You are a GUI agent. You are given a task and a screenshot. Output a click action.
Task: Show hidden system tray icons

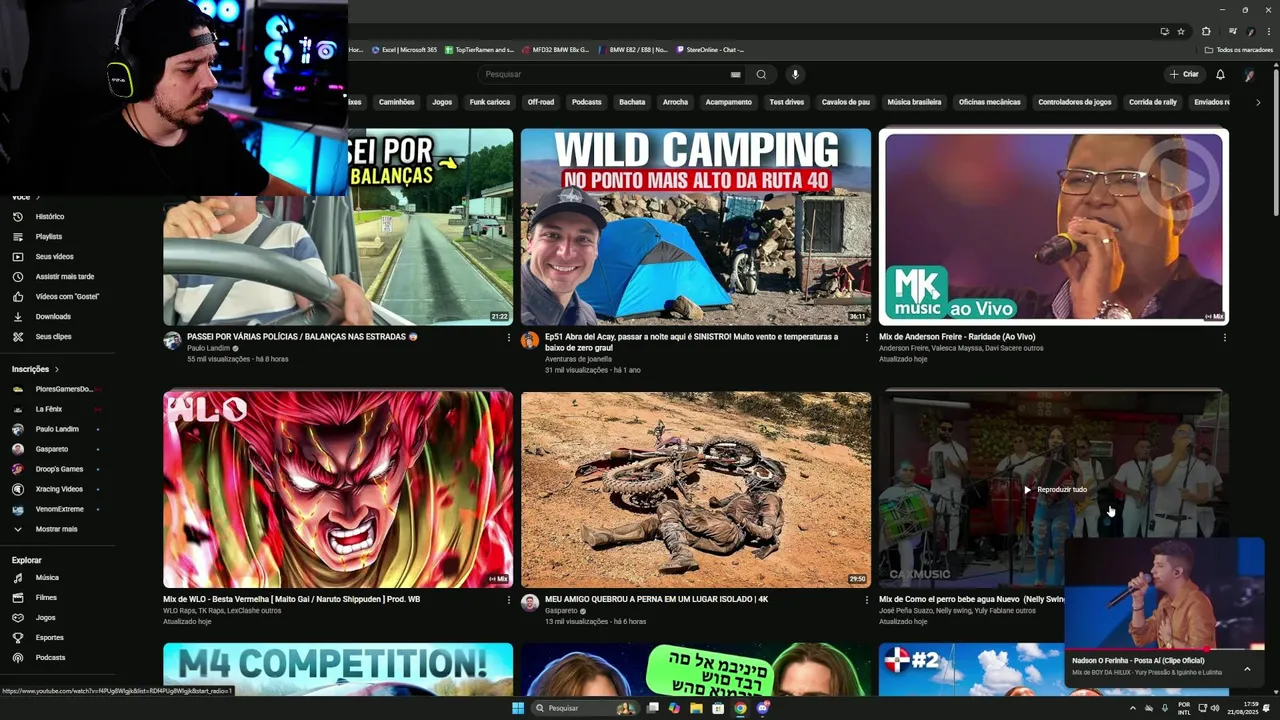tap(1133, 708)
